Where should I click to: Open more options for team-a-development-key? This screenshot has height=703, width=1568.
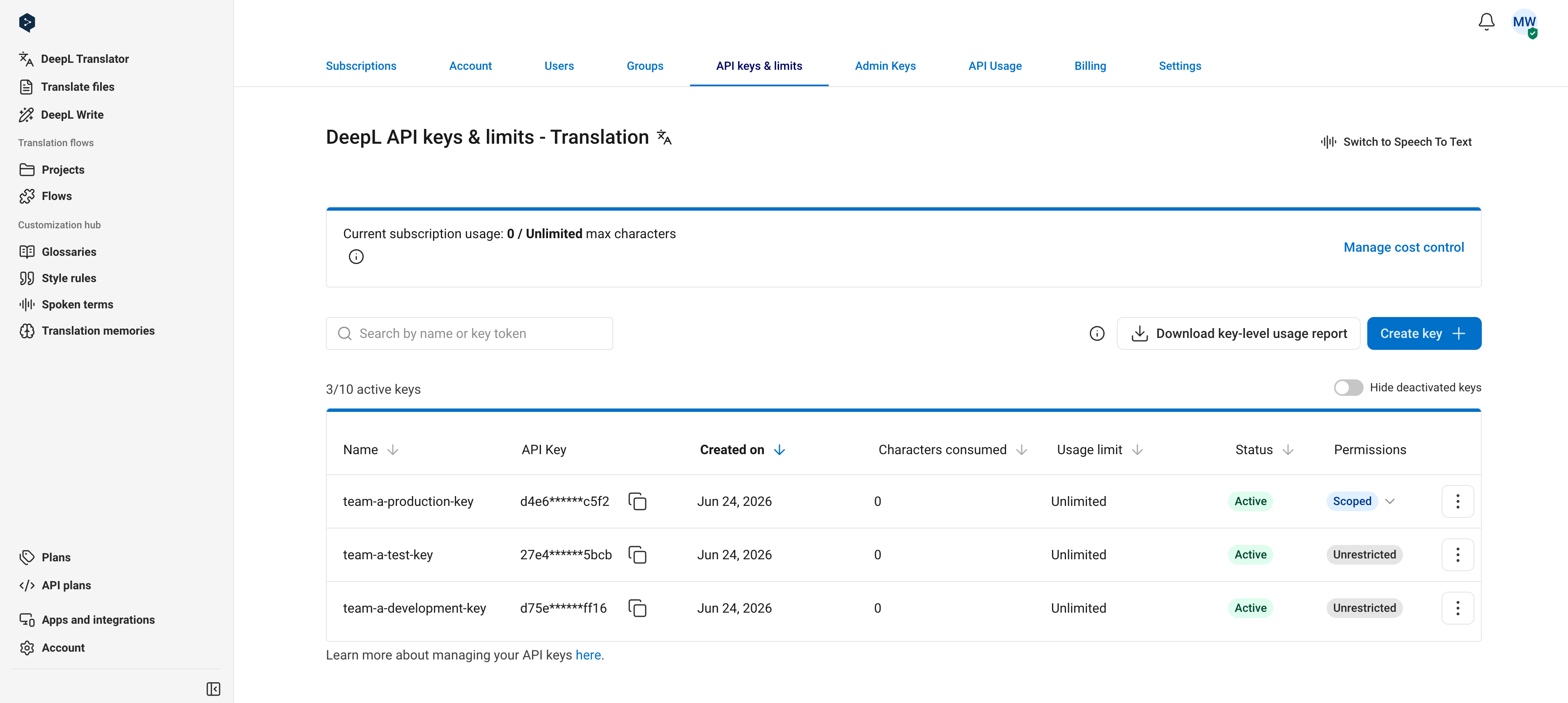click(1457, 608)
